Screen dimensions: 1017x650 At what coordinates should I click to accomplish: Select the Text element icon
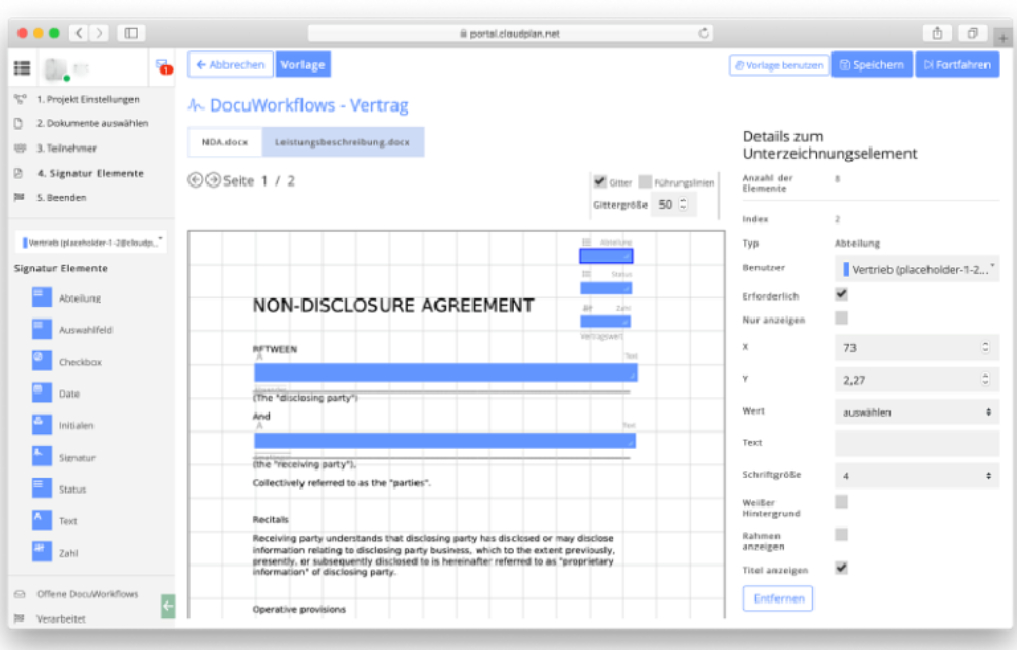tap(42, 520)
